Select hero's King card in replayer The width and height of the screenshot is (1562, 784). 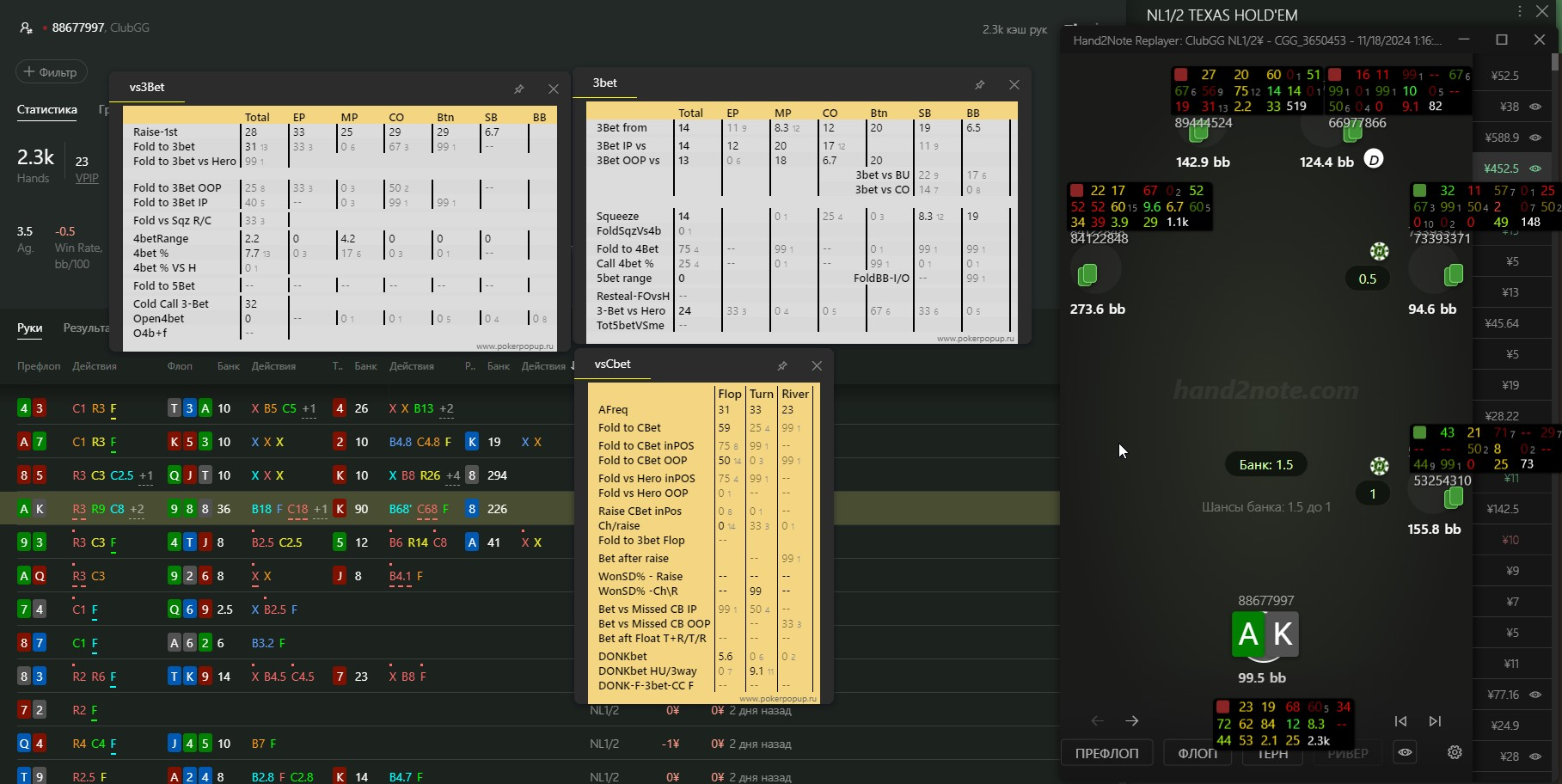tap(1283, 634)
